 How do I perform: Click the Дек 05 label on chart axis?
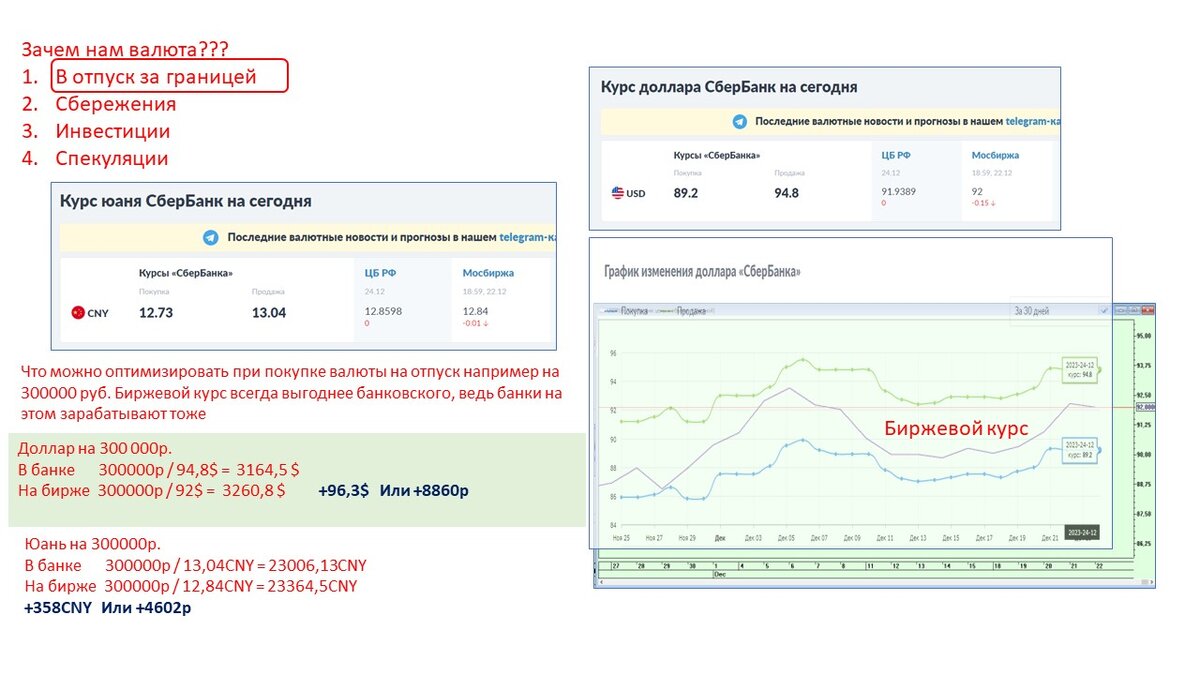point(788,538)
